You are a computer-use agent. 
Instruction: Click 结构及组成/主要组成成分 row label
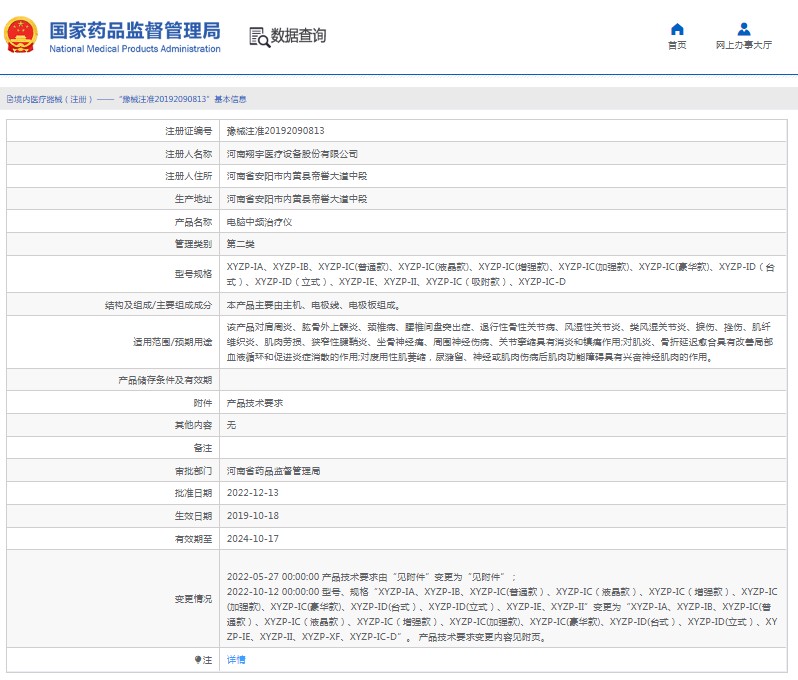158,305
